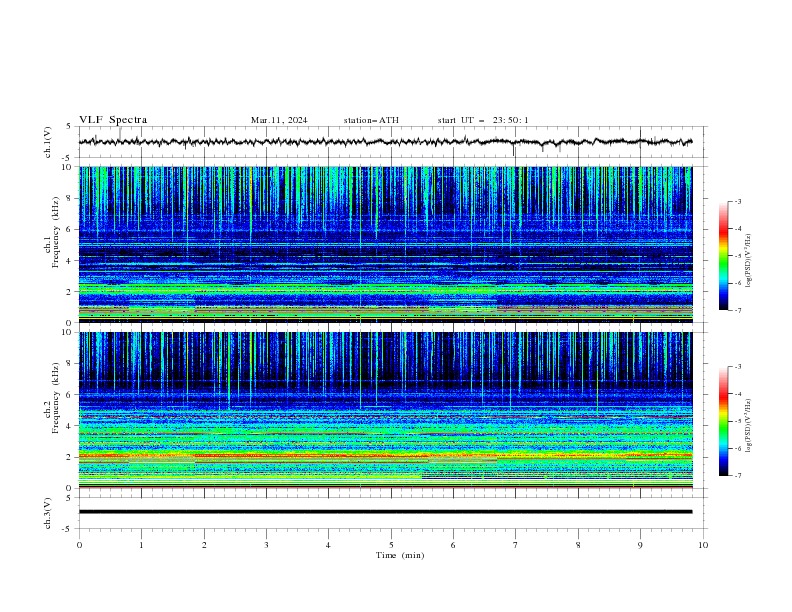
Task: Click inside the ch.2 spectrogram panel
Action: [x=385, y=410]
